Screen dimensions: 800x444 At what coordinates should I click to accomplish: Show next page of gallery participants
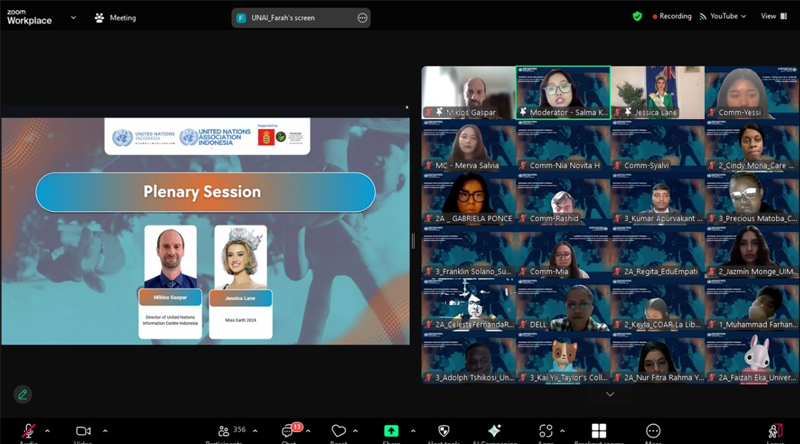click(610, 394)
